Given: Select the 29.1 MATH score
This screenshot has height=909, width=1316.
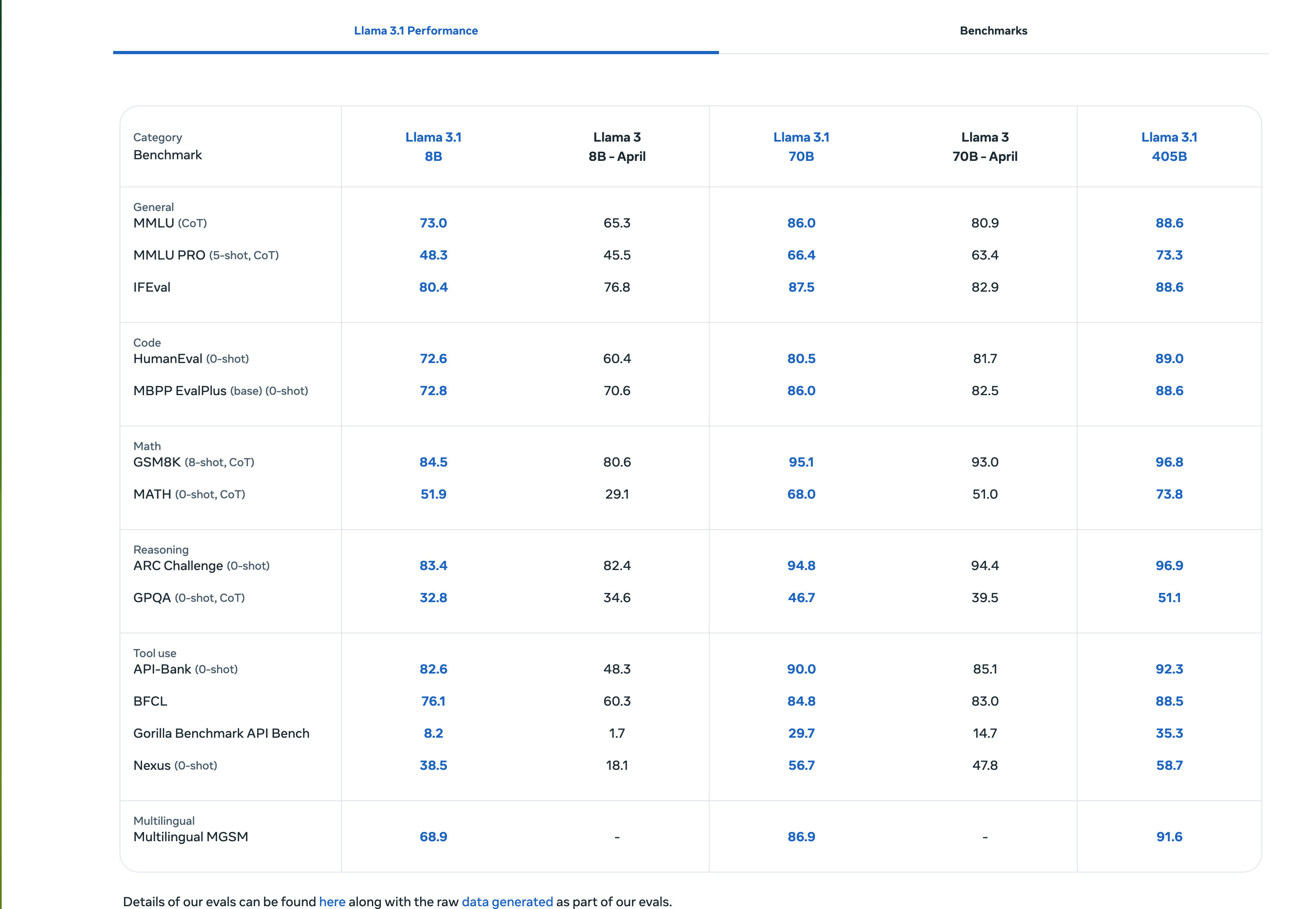Looking at the screenshot, I should click(617, 494).
